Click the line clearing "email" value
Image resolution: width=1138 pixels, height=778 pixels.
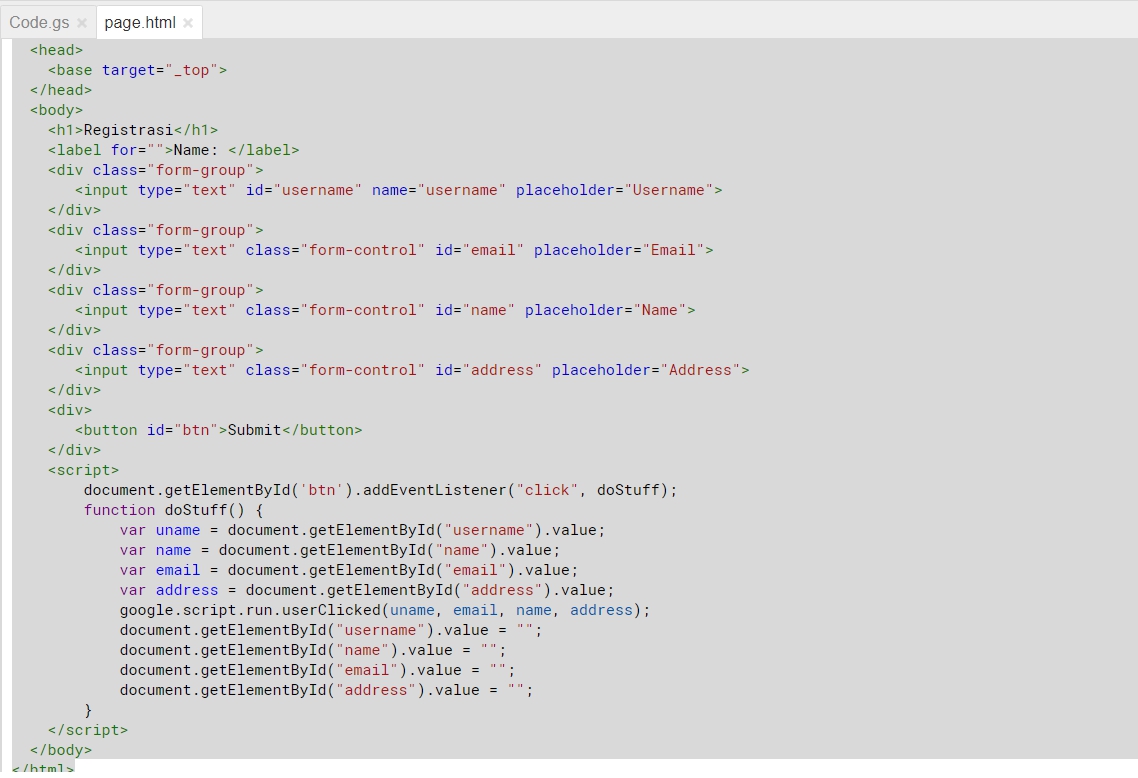click(317, 671)
